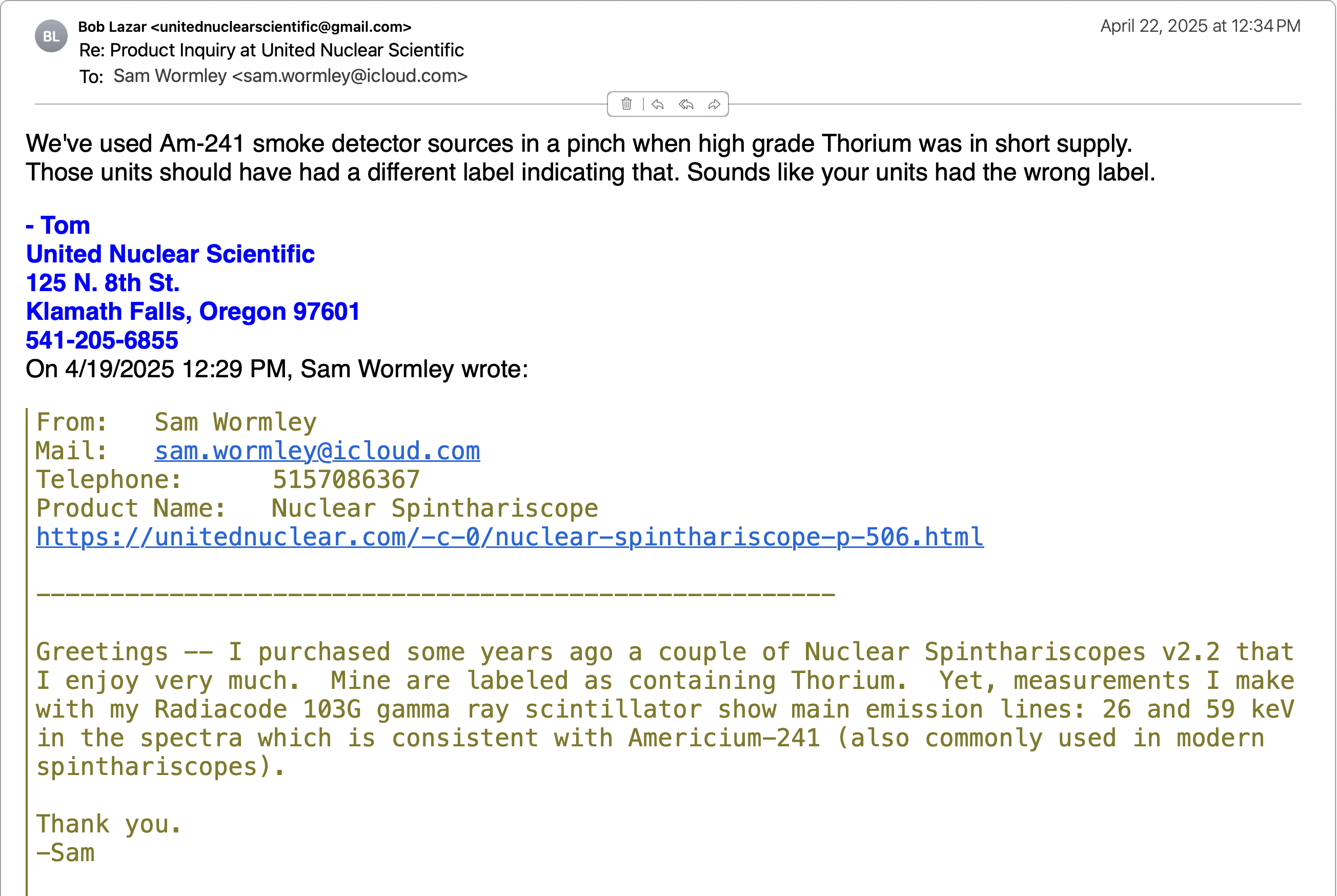The image size is (1337, 896).
Task: Click the quoted telephone number 5157086367
Action: click(x=346, y=480)
